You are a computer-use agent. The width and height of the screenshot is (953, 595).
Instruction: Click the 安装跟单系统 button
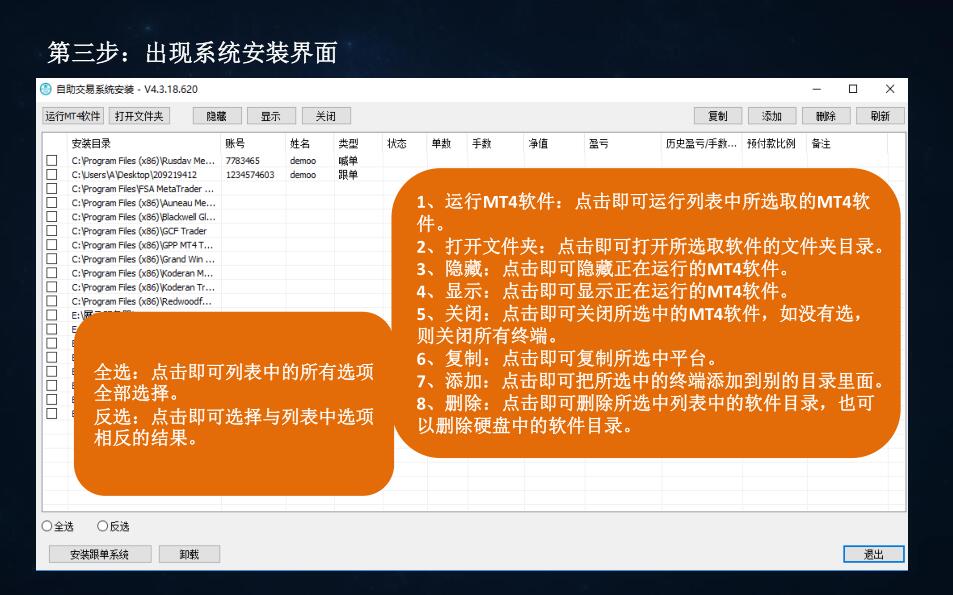click(x=100, y=554)
